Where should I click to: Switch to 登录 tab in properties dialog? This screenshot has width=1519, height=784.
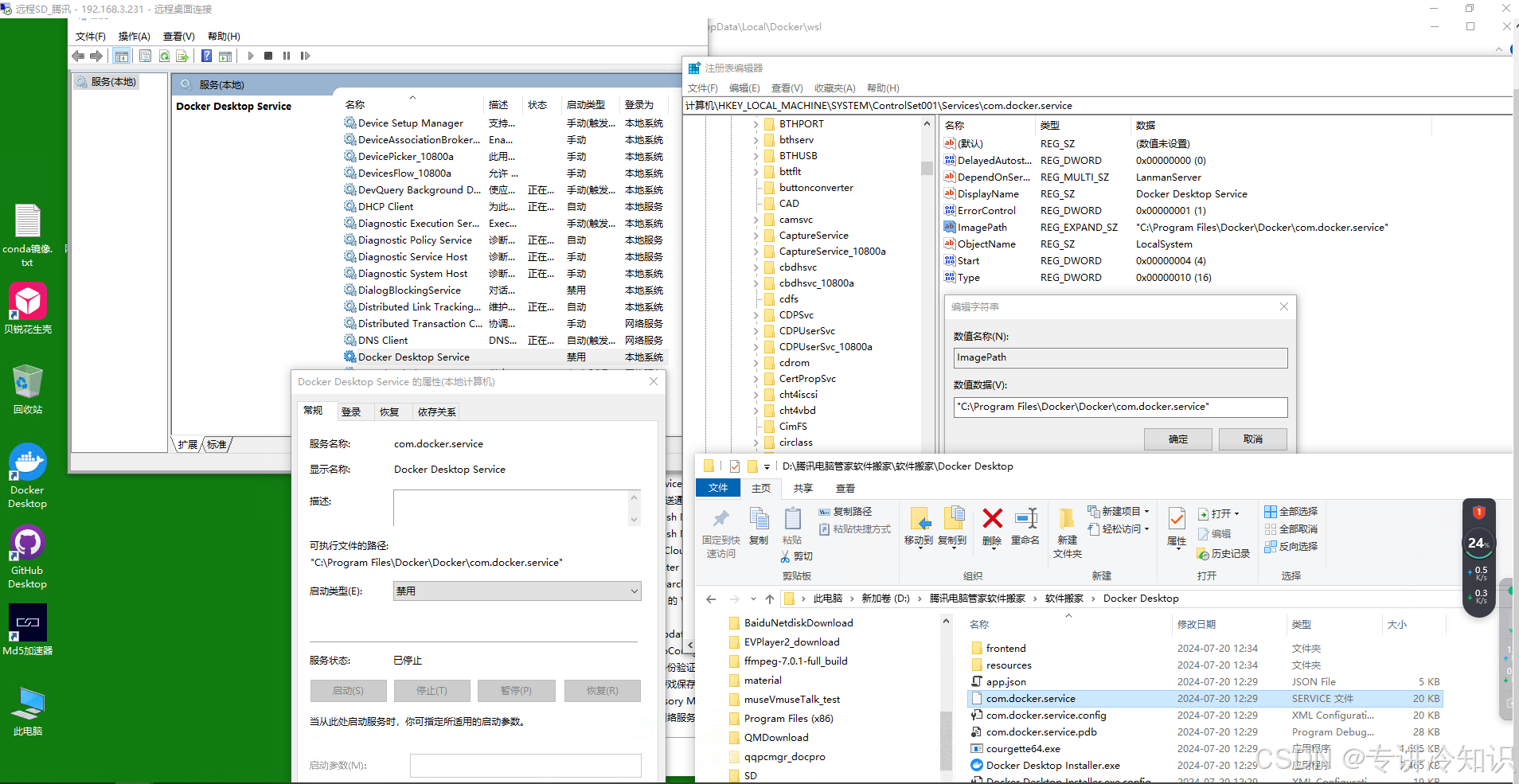(x=351, y=412)
